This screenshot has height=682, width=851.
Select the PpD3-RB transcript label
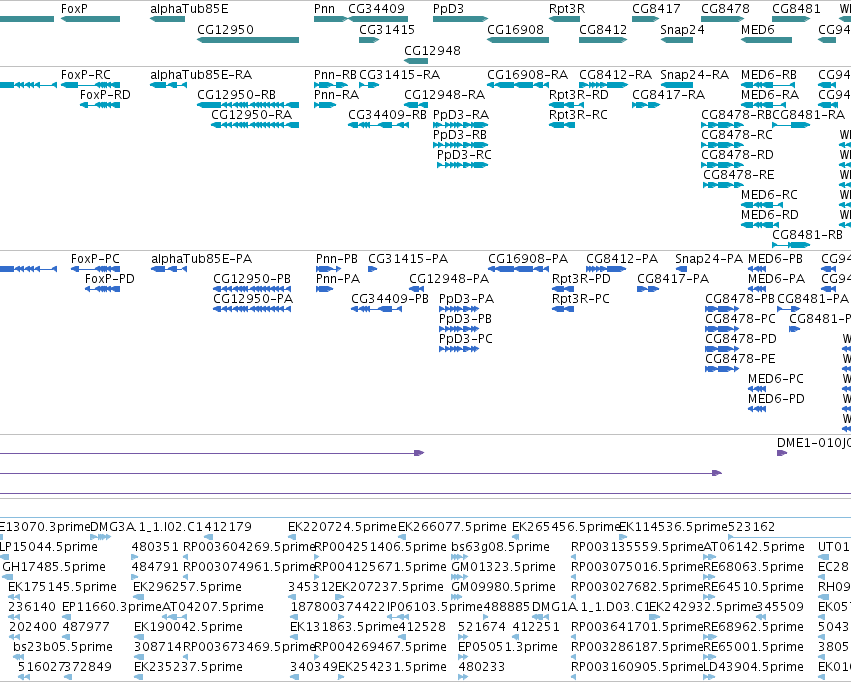(x=460, y=135)
